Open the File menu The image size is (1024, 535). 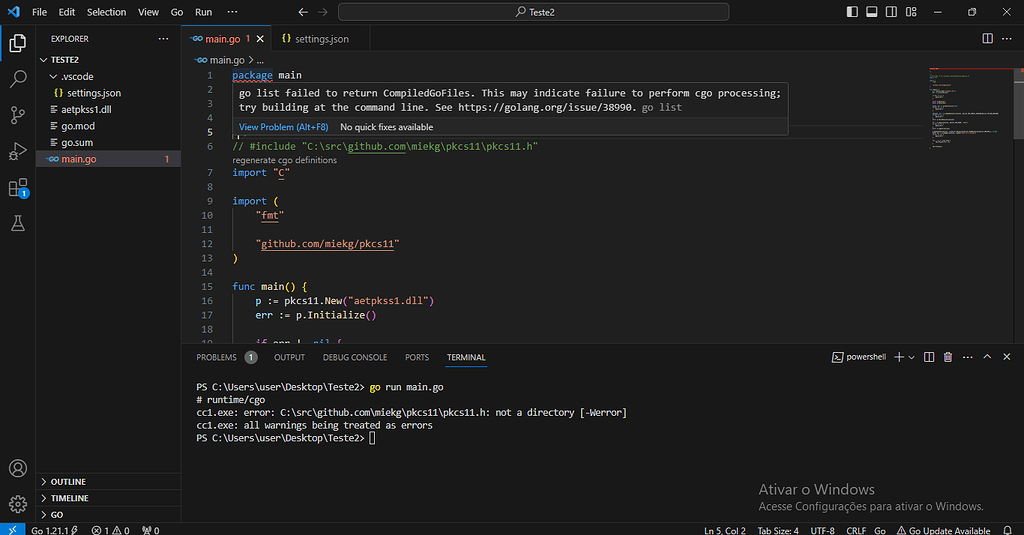[39, 12]
